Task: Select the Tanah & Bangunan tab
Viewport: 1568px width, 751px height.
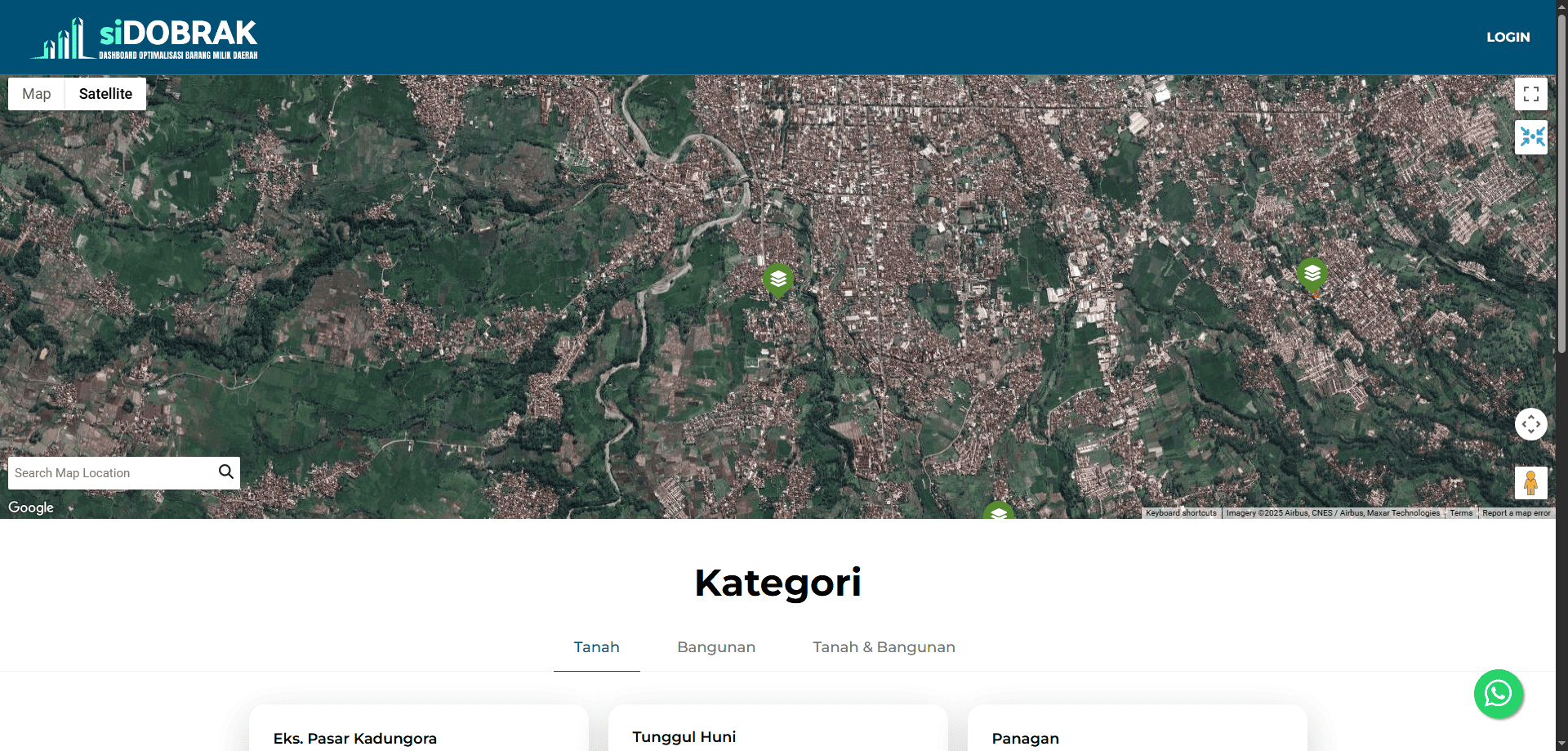Action: tap(884, 647)
